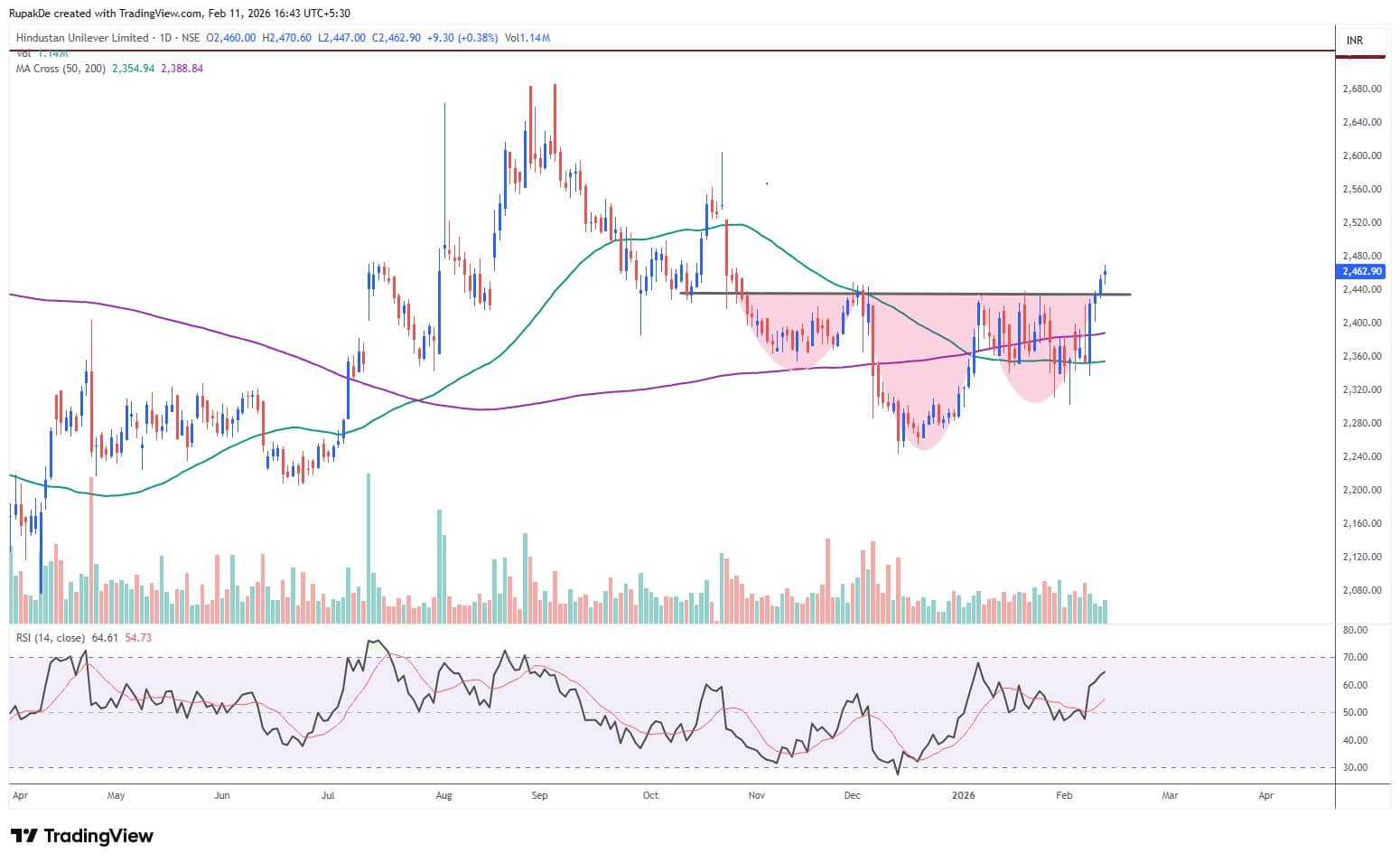Click the 2,400.00 price axis label
This screenshot has width=1400, height=863.
tap(1362, 323)
